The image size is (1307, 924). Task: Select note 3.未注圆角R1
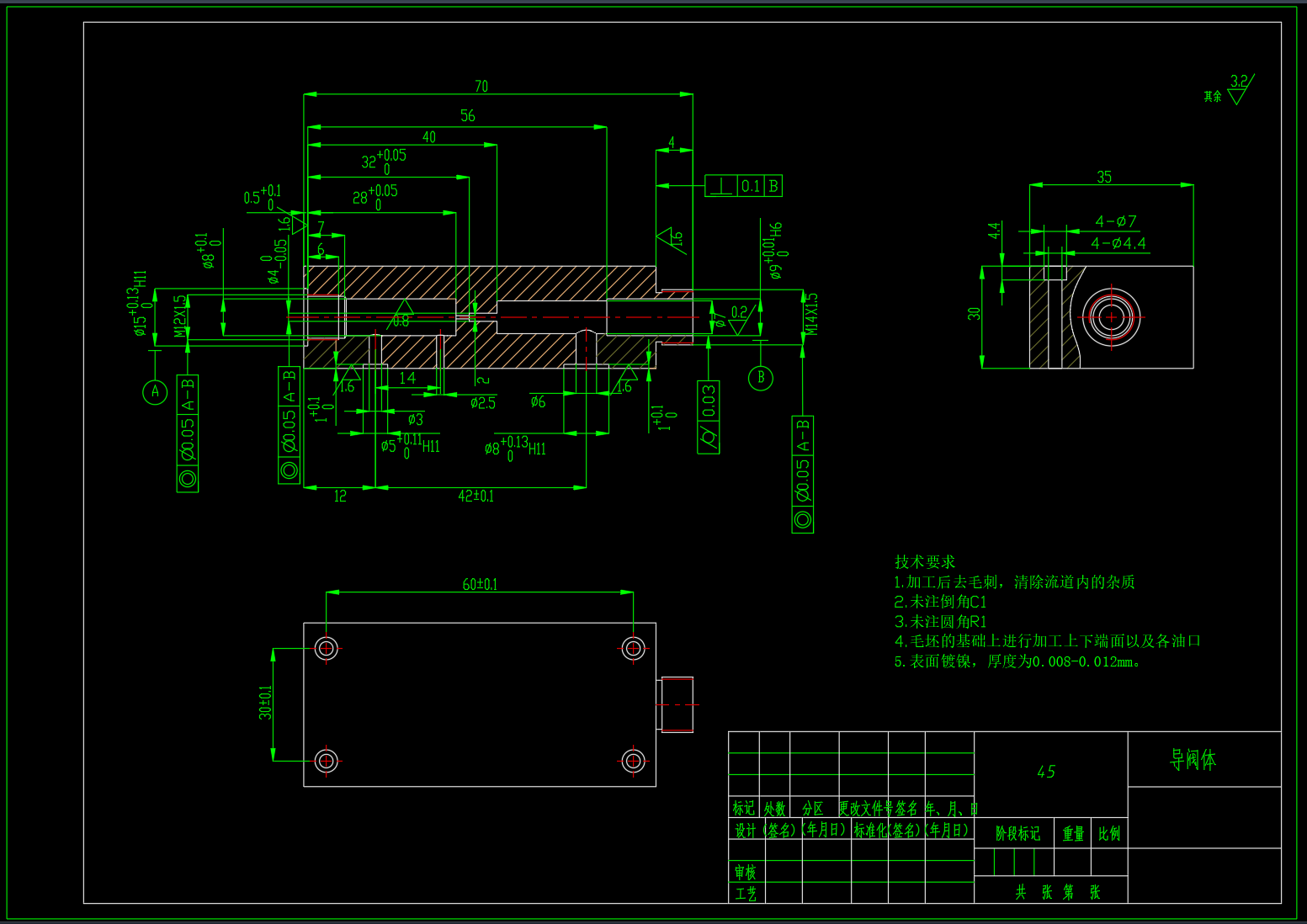tap(940, 621)
